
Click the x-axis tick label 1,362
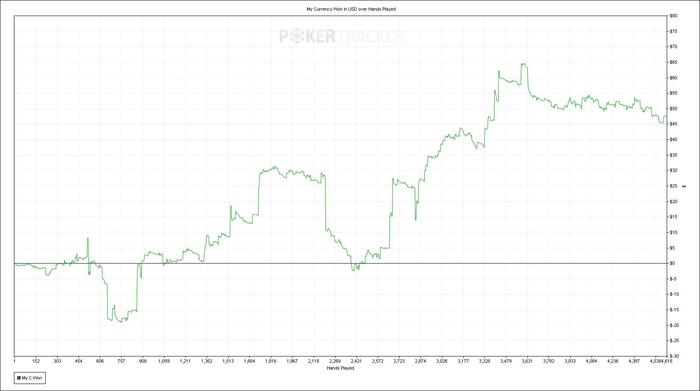coord(207,361)
